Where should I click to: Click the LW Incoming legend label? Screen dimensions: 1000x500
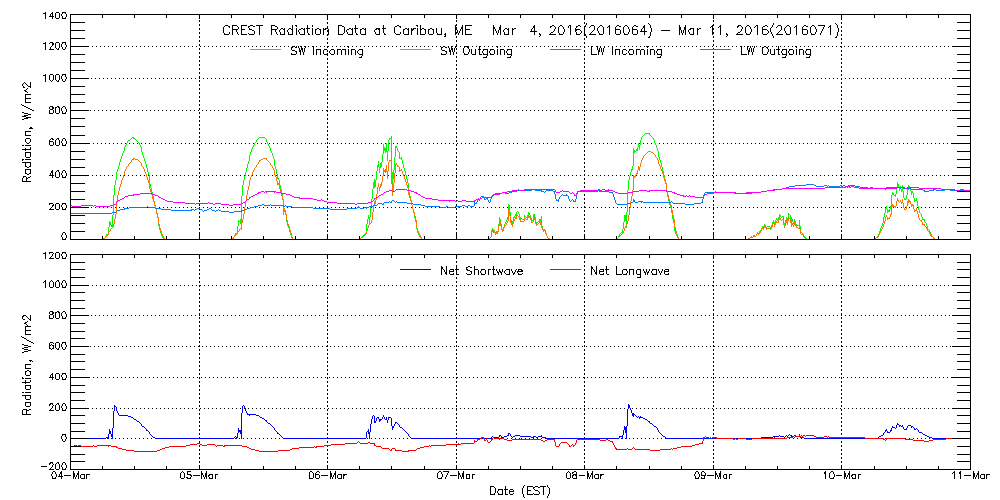626,52
